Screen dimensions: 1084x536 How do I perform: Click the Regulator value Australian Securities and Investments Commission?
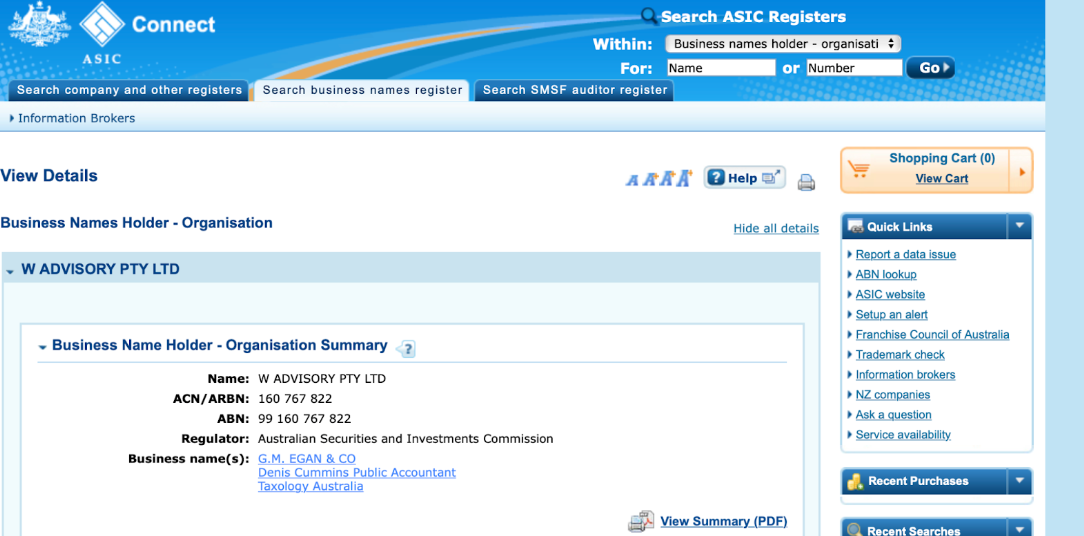coord(406,439)
